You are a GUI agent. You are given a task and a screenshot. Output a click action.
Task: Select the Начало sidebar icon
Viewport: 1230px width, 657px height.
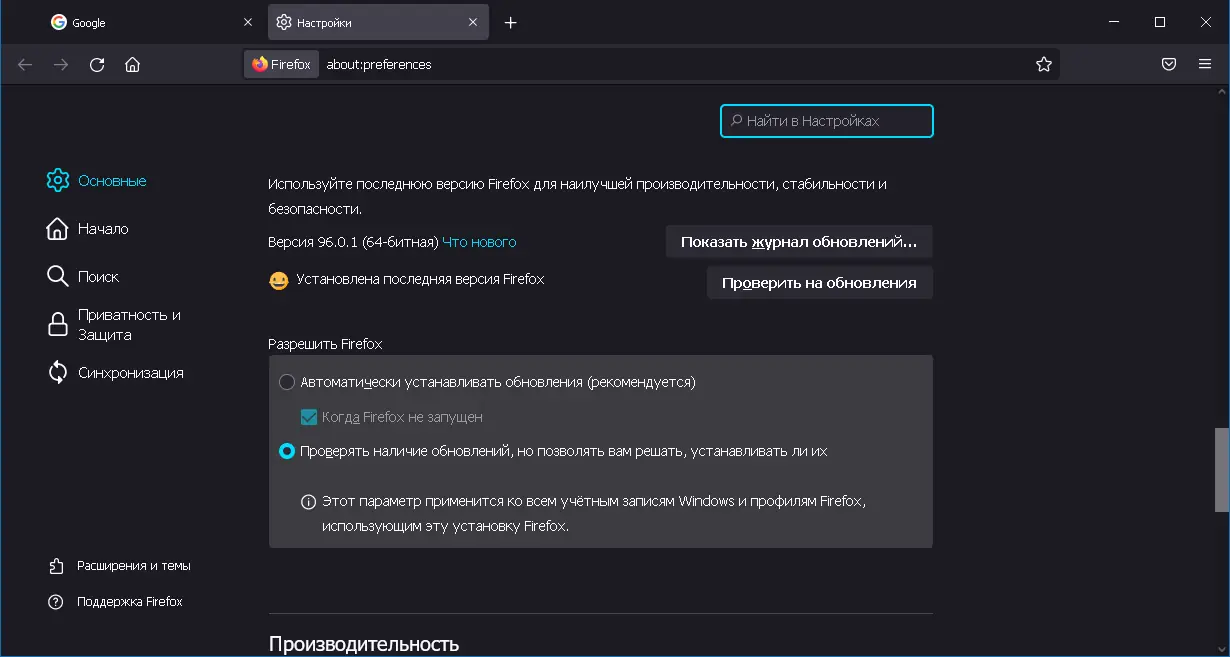click(57, 228)
